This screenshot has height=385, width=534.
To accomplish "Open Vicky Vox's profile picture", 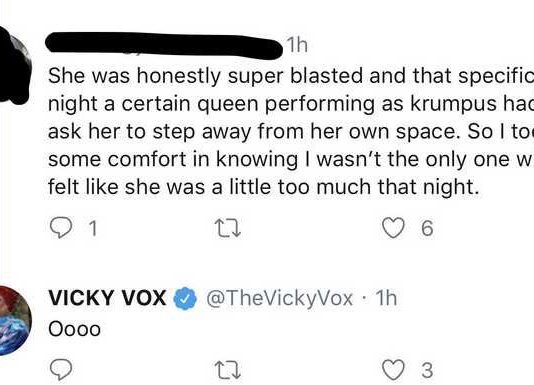I will tap(14, 321).
